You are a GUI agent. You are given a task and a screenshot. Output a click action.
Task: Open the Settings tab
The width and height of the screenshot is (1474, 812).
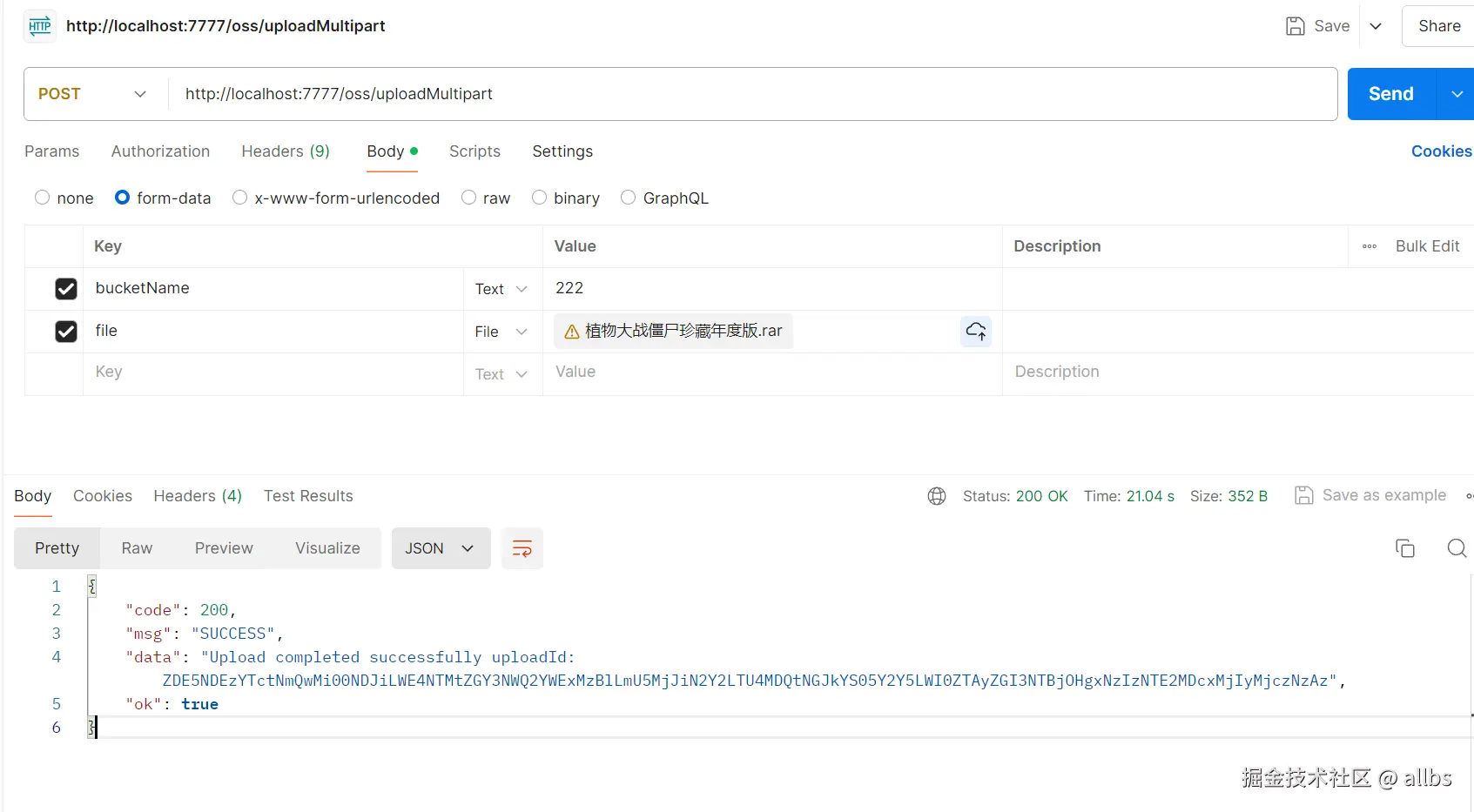(562, 151)
